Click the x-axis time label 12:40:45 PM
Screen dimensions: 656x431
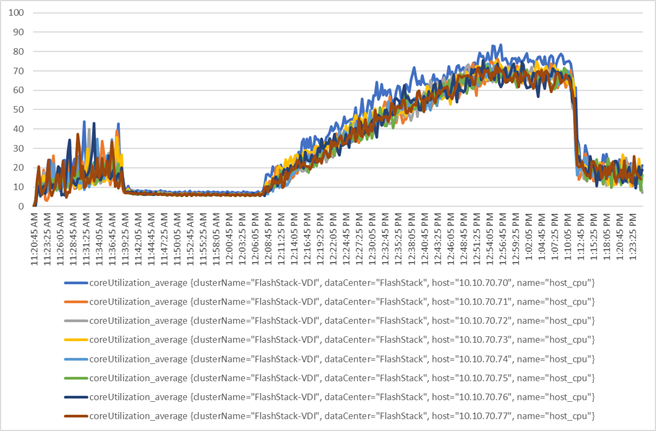(425, 239)
